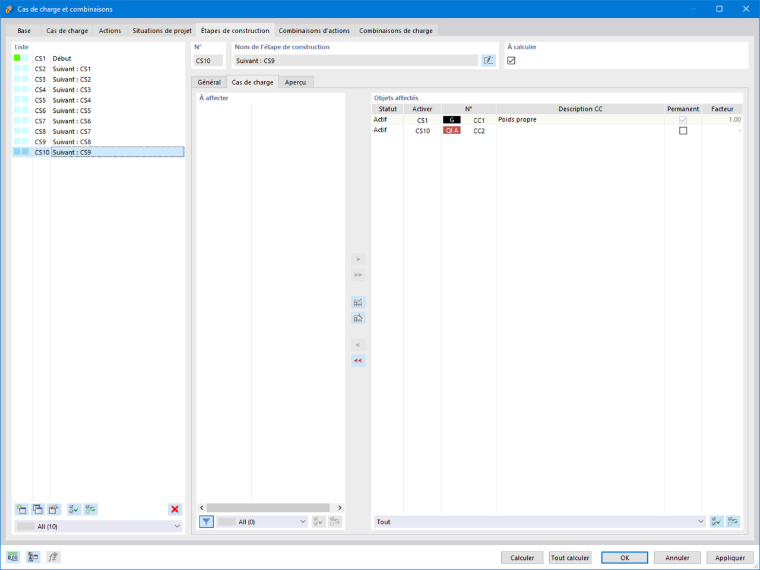Click the horizontal scrollbar under À affecter
The width and height of the screenshot is (760, 570).
[x=268, y=507]
